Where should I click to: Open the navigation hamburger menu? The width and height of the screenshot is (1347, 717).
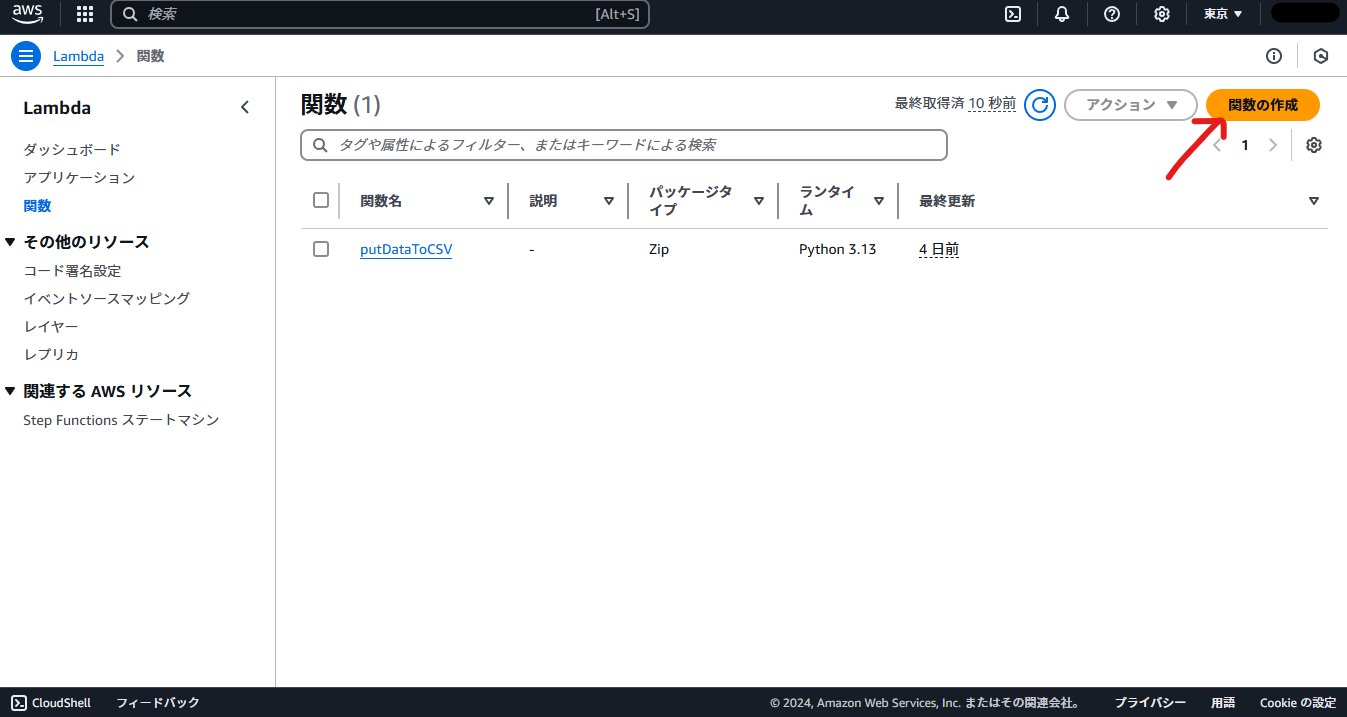click(x=25, y=55)
